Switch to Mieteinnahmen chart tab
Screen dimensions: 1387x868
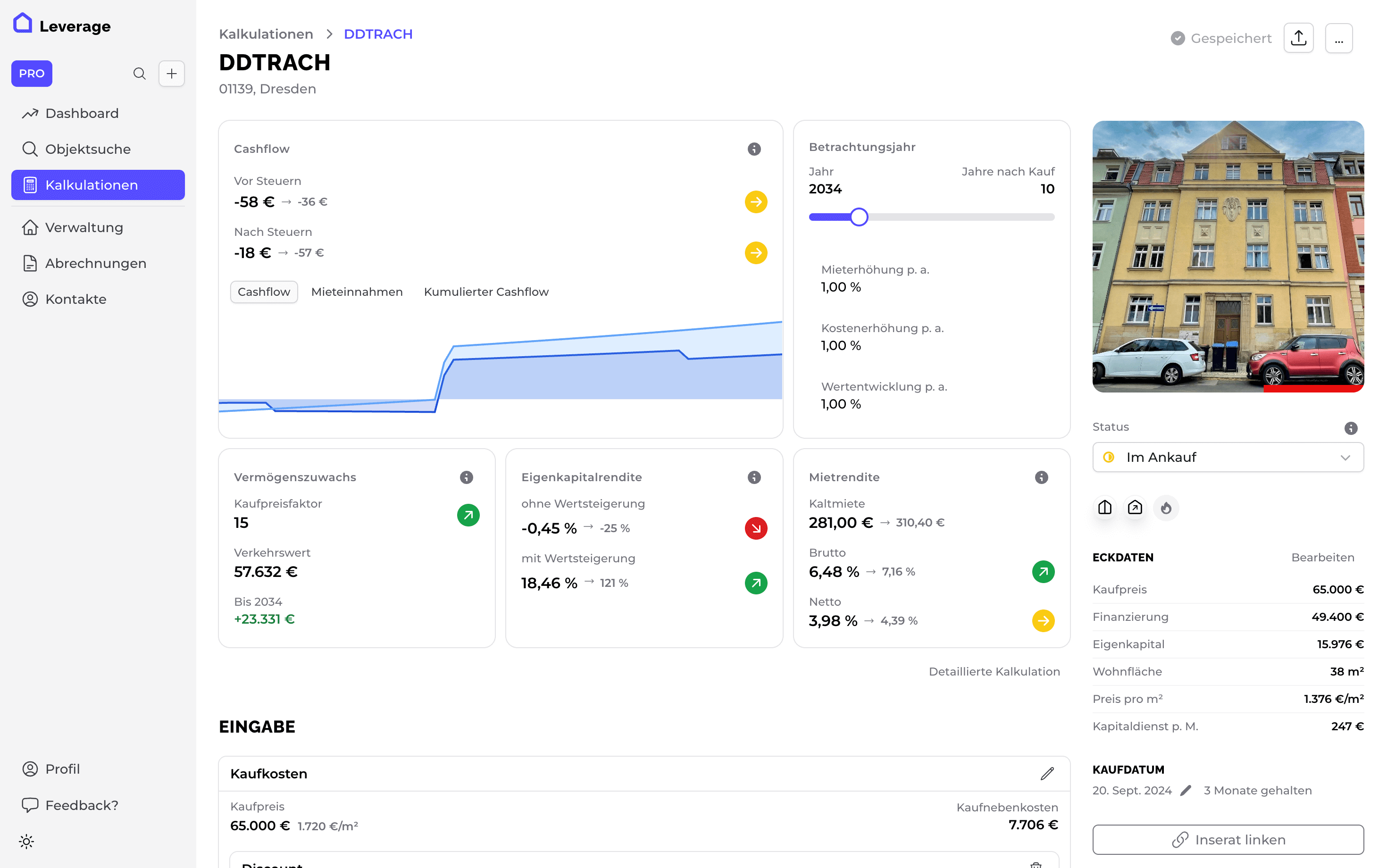357,292
